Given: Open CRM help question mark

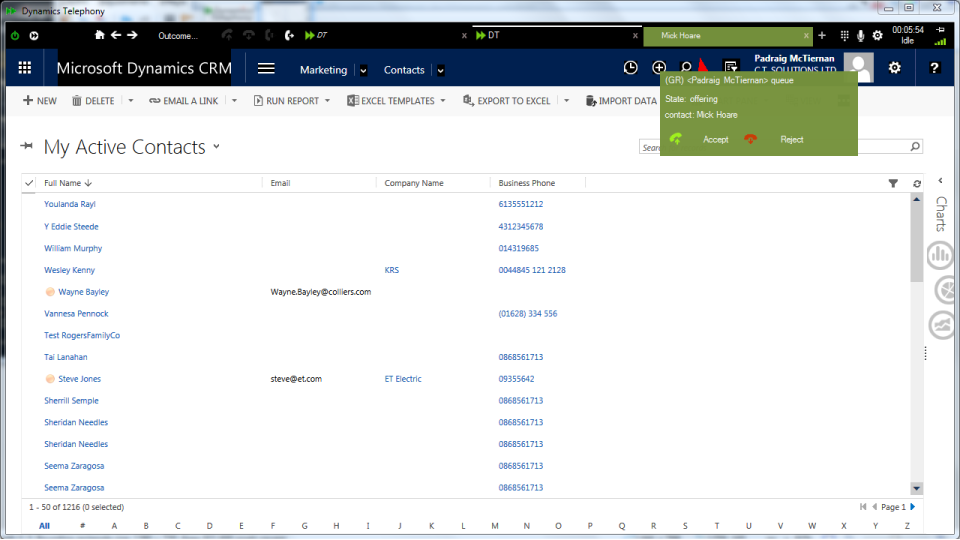Looking at the screenshot, I should (934, 68).
